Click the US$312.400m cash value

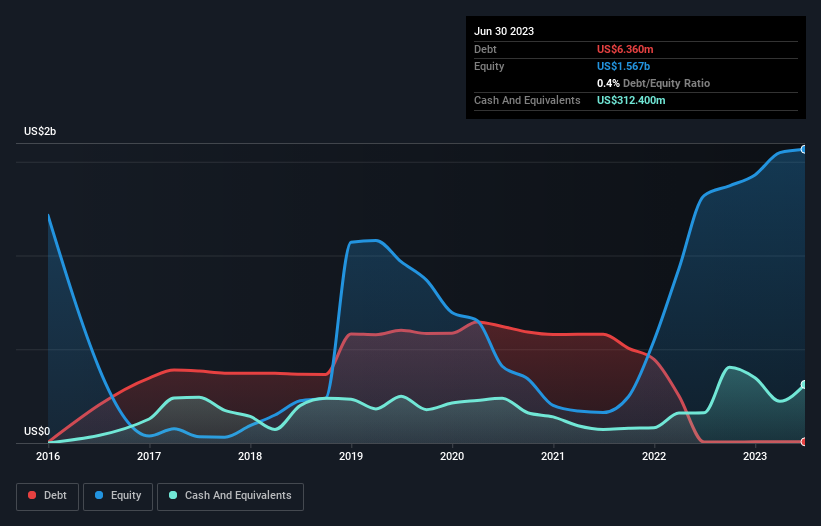point(631,100)
